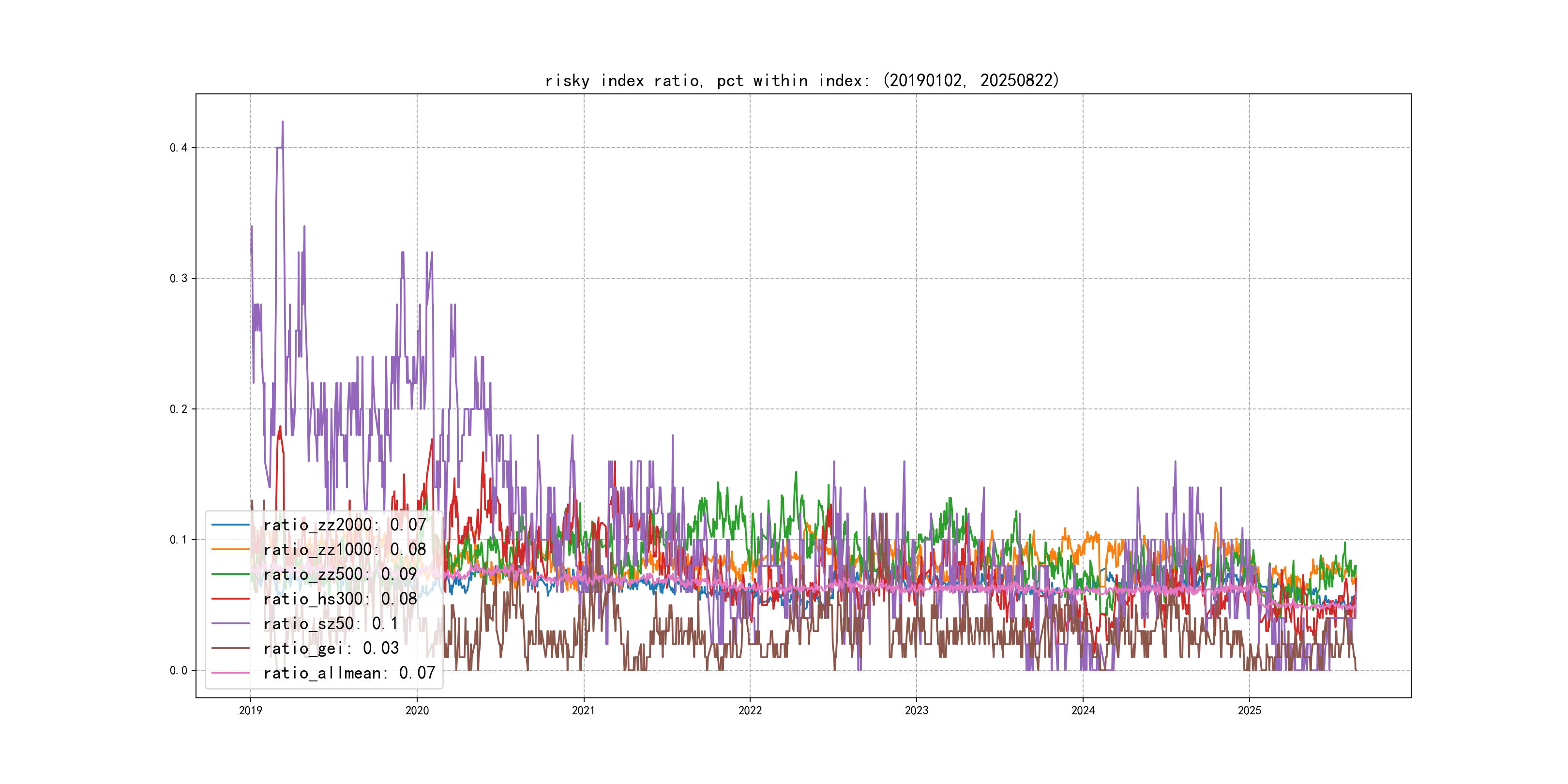Select legend text 'ratio_zz2000: 0.07'

tap(344, 525)
